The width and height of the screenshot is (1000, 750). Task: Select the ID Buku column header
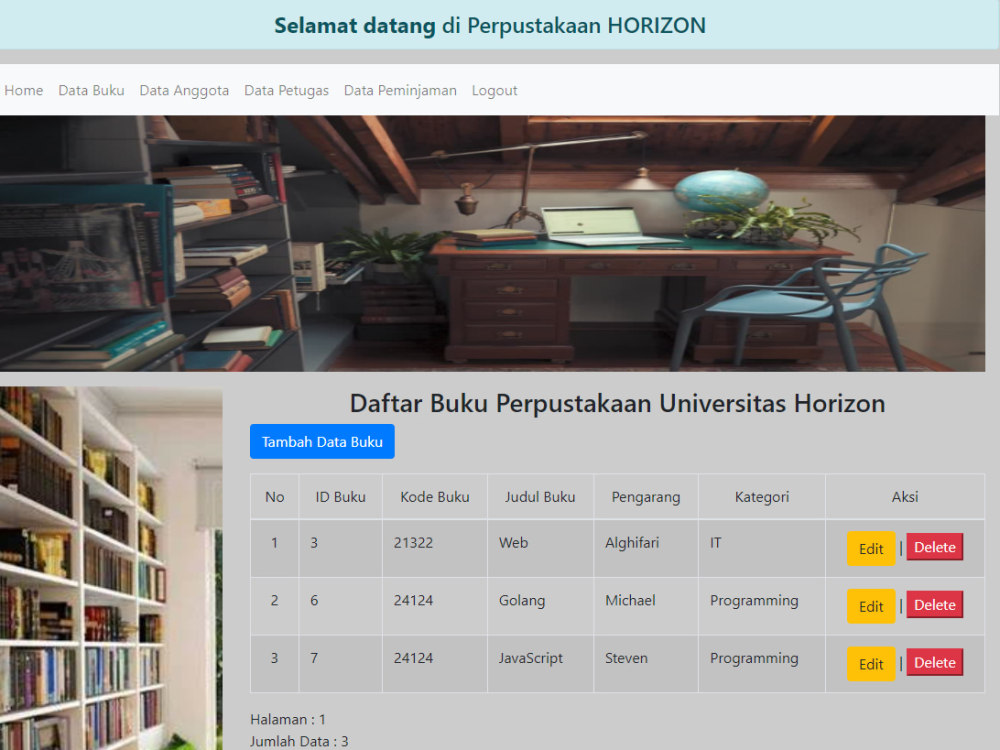pos(341,497)
